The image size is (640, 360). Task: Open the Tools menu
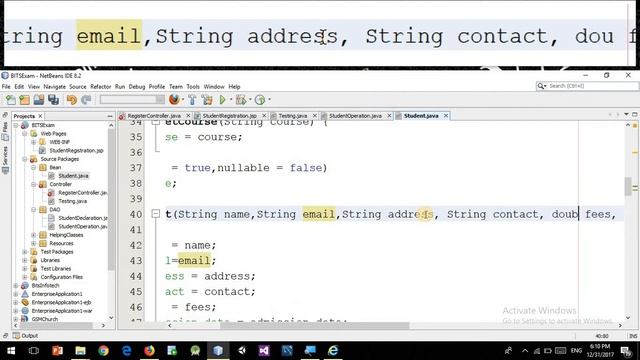pos(193,87)
